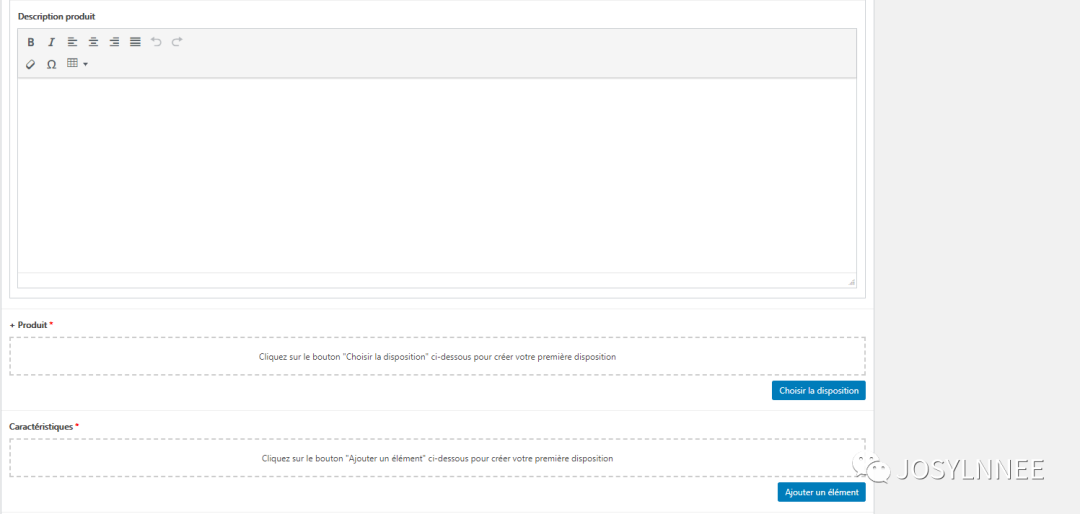Align description text to the left
The width and height of the screenshot is (1080, 514).
pyautogui.click(x=72, y=42)
